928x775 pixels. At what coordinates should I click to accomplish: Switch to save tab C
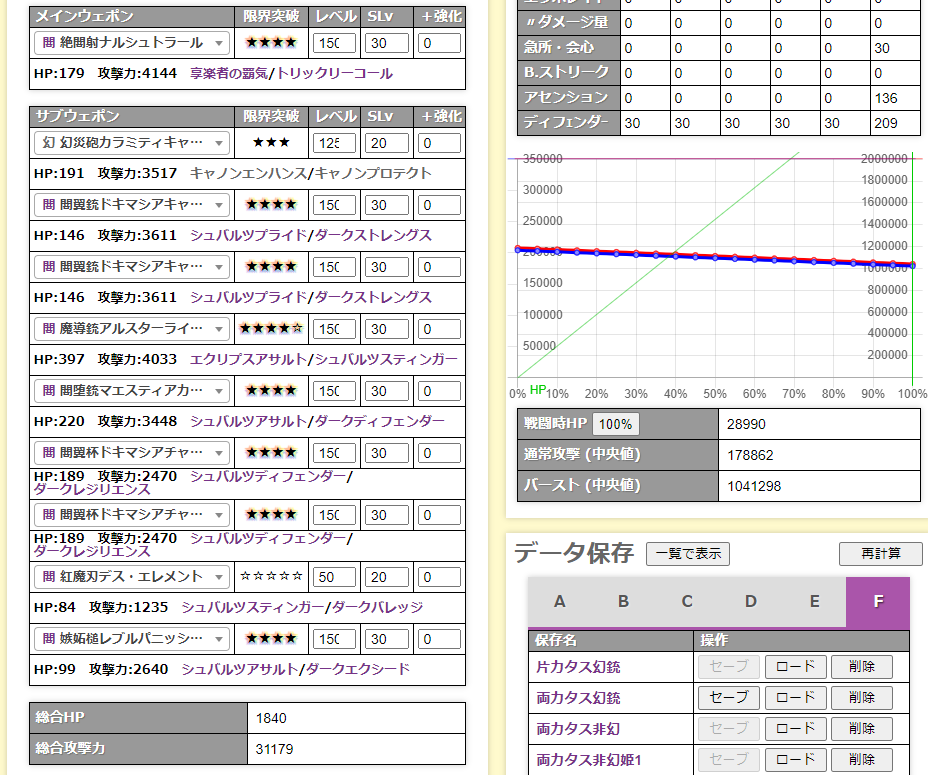coord(687,602)
